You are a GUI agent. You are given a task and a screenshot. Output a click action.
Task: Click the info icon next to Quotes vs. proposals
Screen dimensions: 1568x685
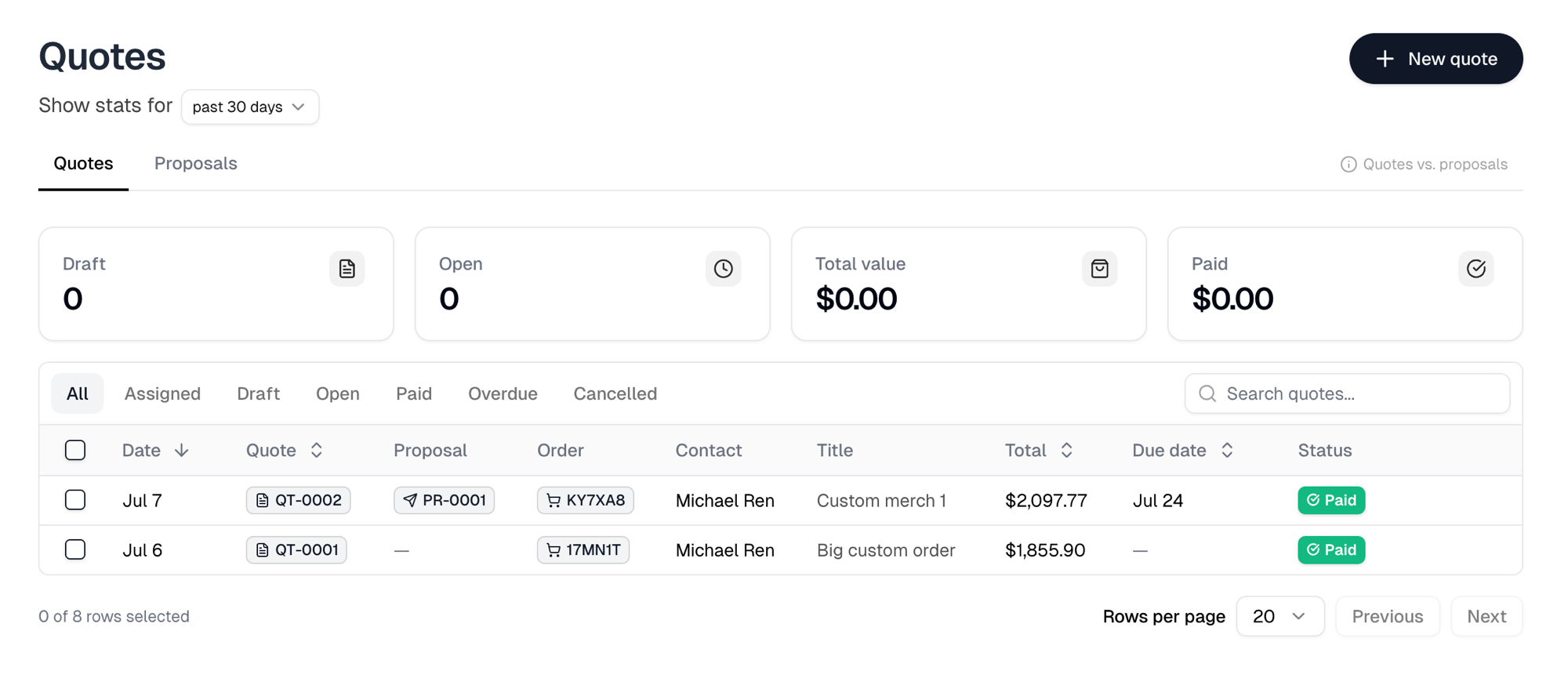(1348, 165)
